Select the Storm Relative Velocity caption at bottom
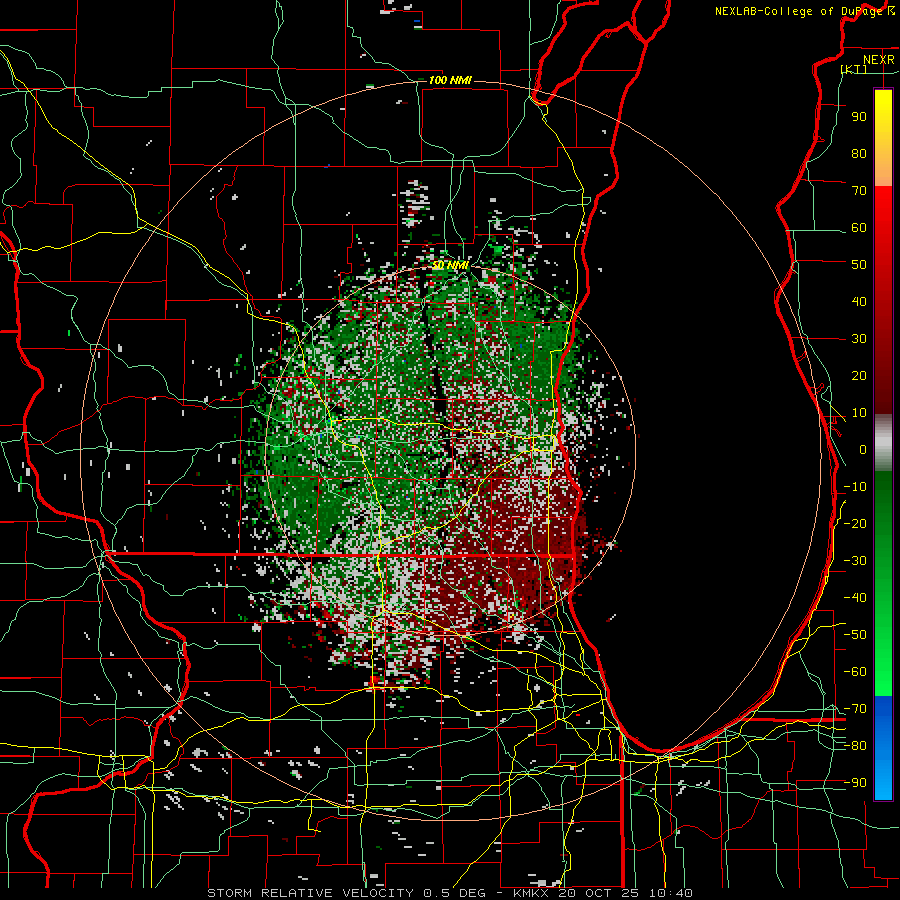 point(450,893)
